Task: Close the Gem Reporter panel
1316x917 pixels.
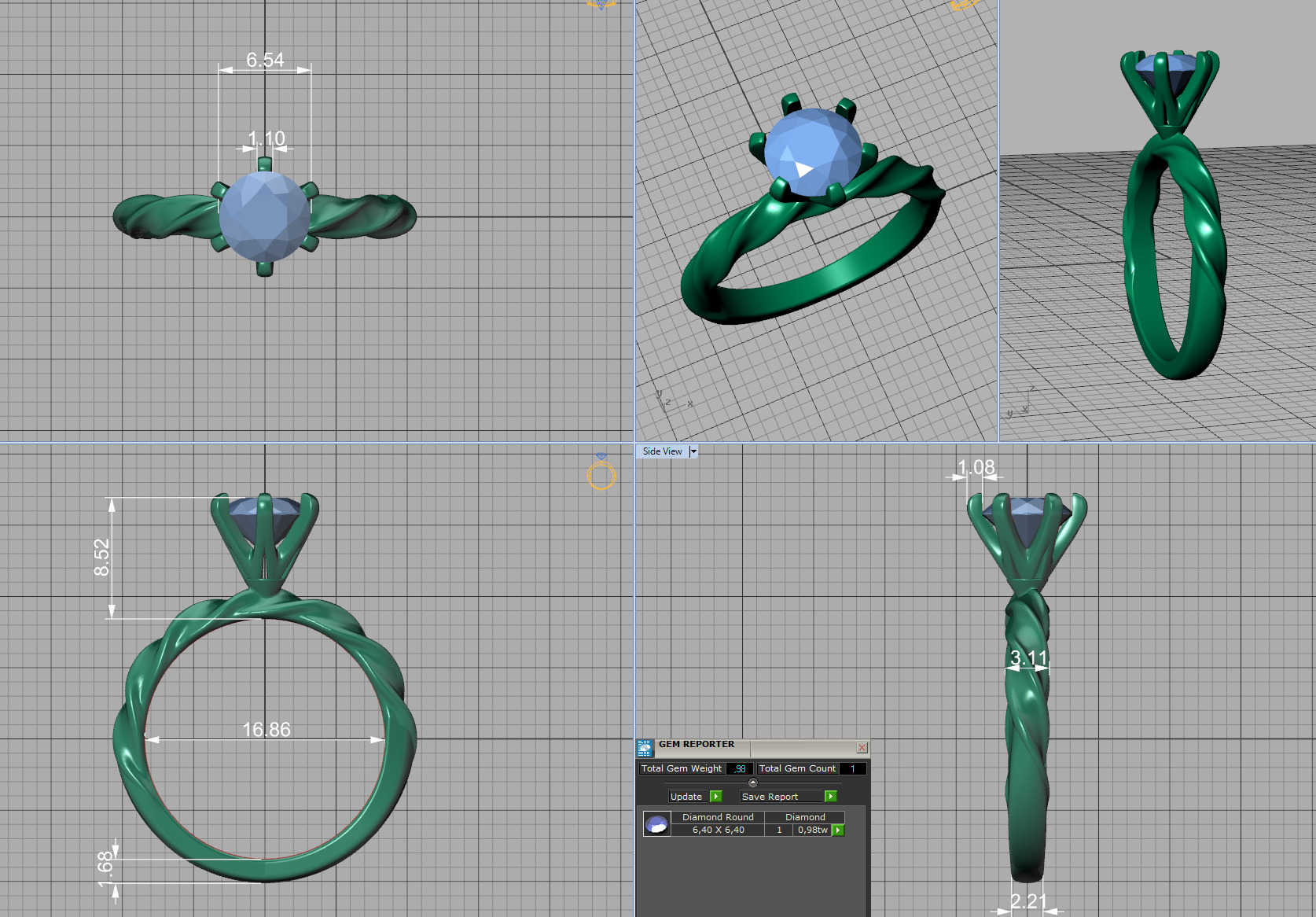Action: click(x=862, y=747)
